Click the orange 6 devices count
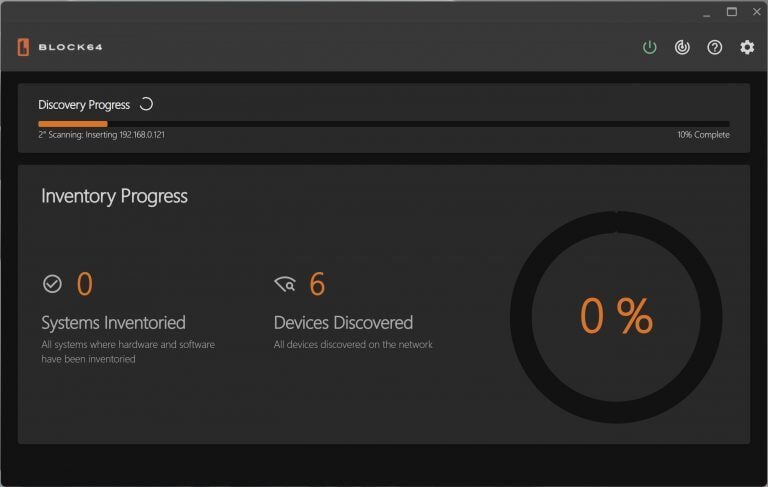The height and width of the screenshot is (487, 768). (x=317, y=284)
